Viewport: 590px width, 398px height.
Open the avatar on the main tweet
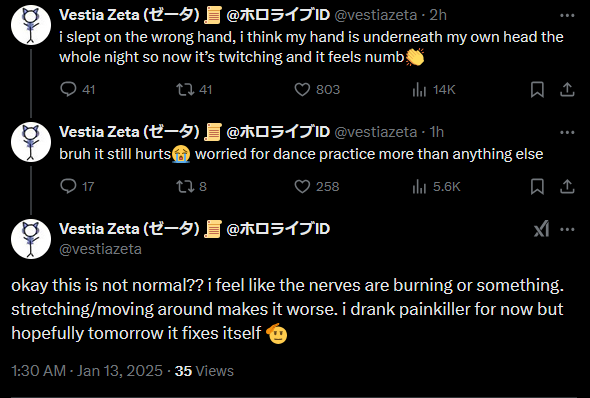click(31, 239)
